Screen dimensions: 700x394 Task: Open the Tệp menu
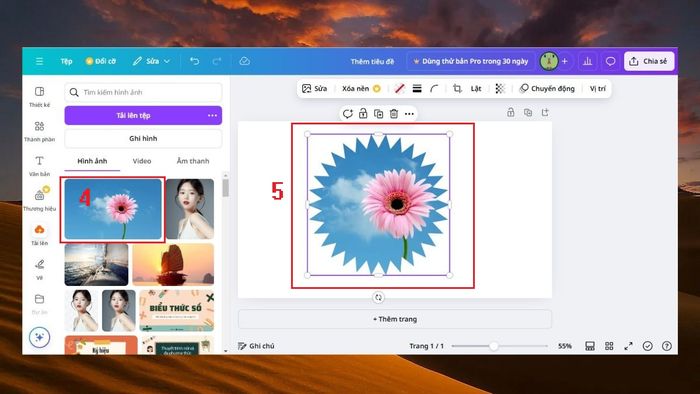(67, 61)
